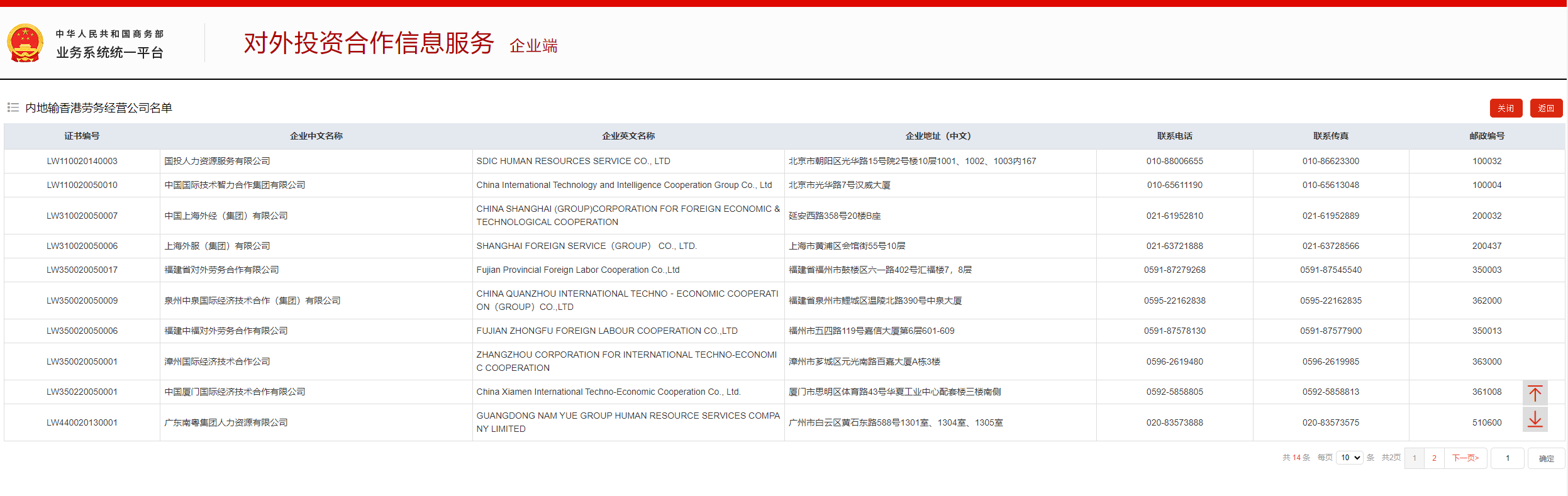1568x496 pixels.
Task: Click the 企业中文名称 column header
Action: pyautogui.click(x=316, y=136)
